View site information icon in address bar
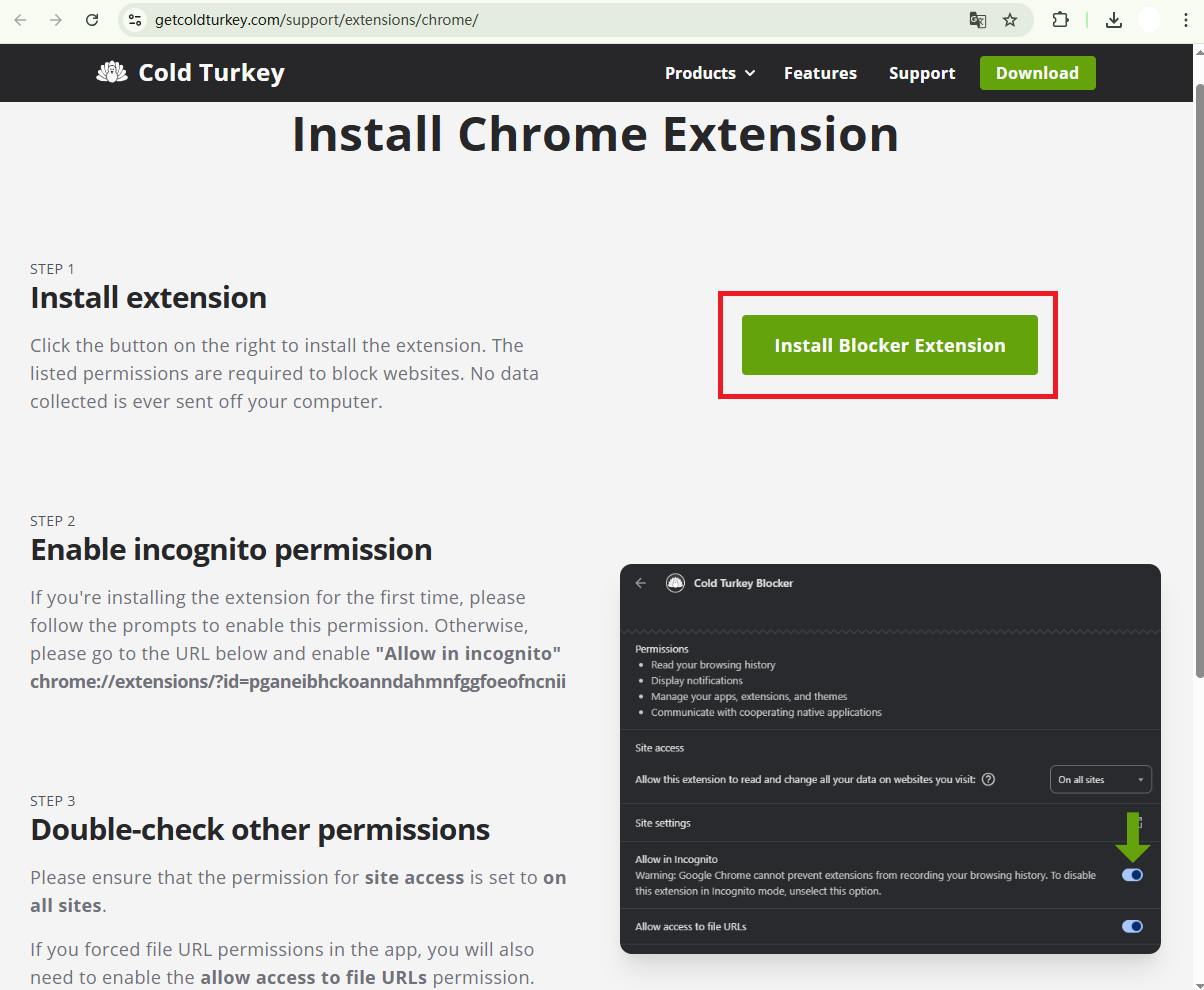 click(135, 20)
